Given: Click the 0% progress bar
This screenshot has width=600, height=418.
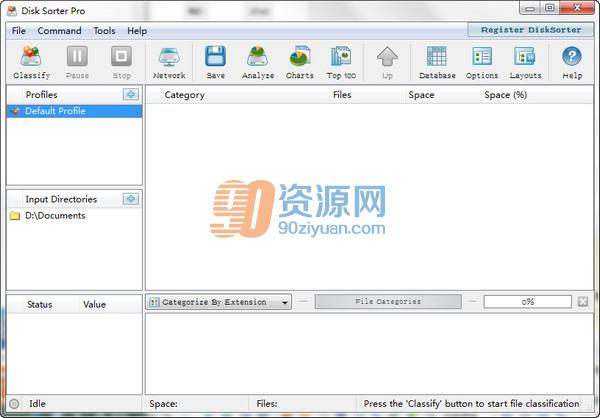Looking at the screenshot, I should click(528, 302).
